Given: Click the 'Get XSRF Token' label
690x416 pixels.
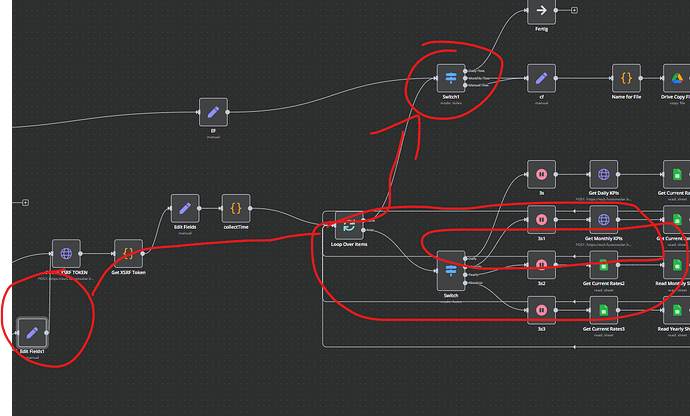Looking at the screenshot, I should click(x=128, y=272).
